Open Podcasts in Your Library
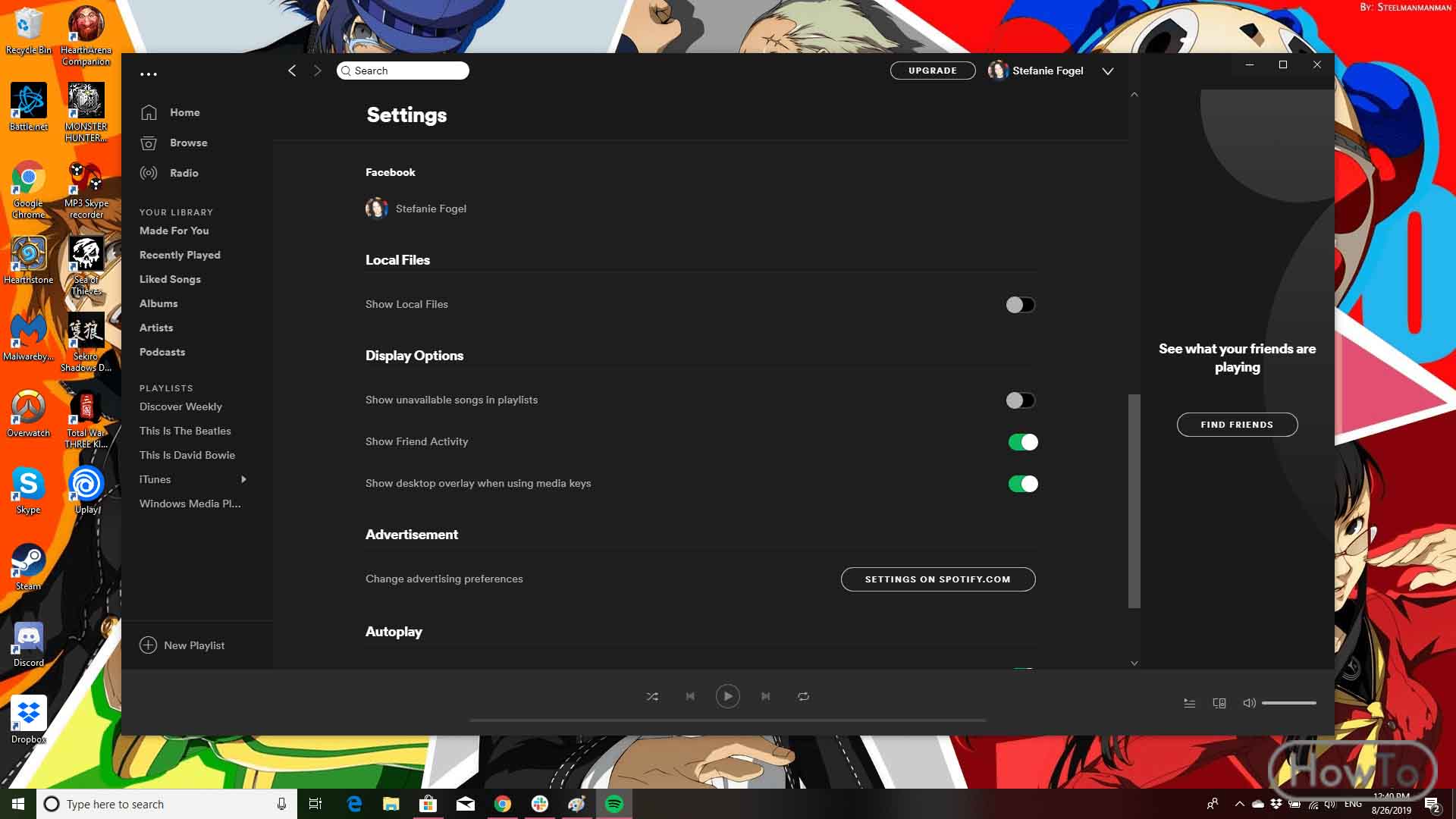Image resolution: width=1456 pixels, height=819 pixels. tap(162, 352)
